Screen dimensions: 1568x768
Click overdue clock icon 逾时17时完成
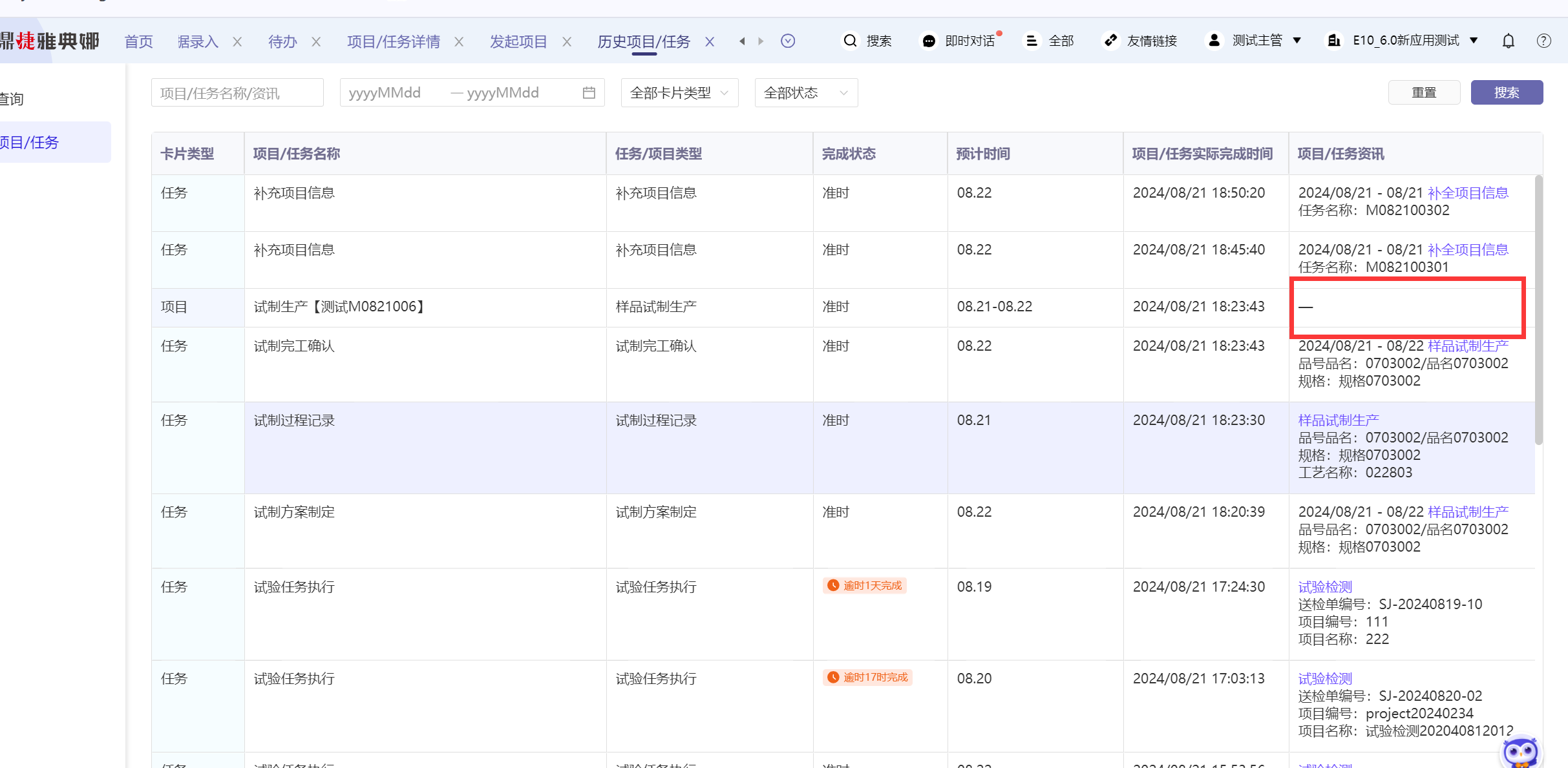(x=834, y=677)
